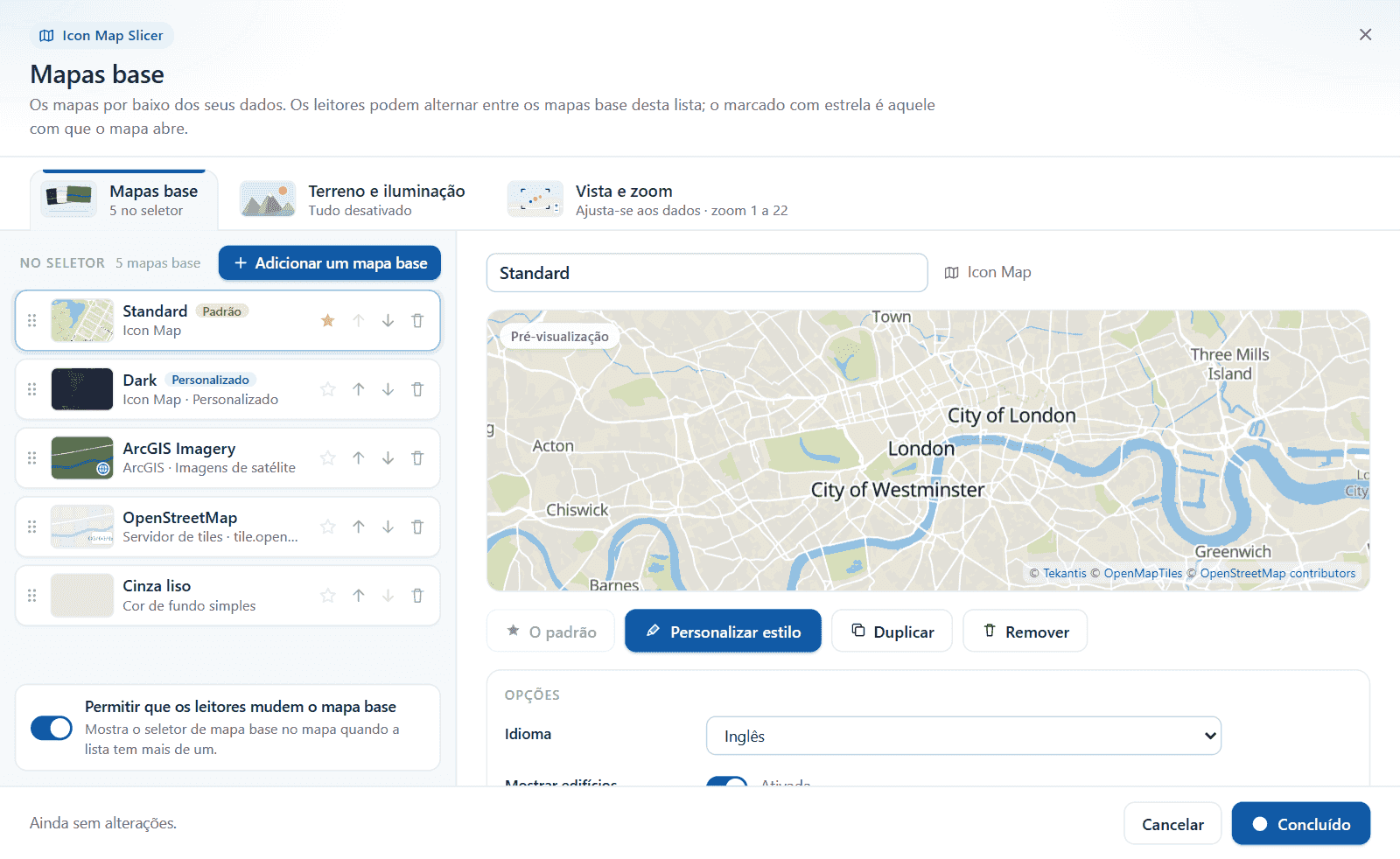Move Cinza liso up

pos(358,596)
